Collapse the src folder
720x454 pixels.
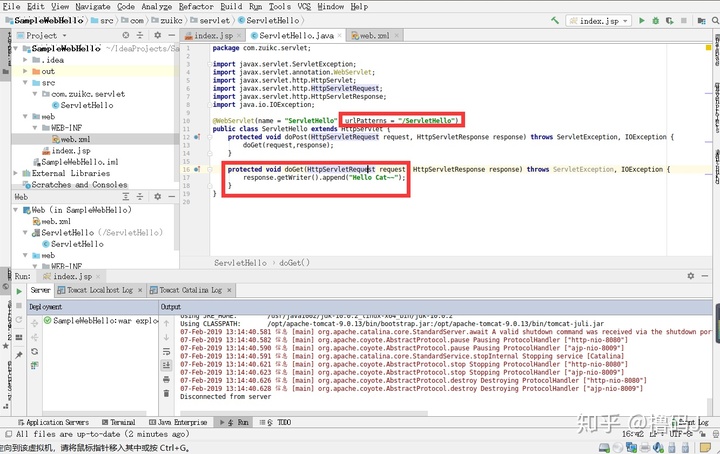(x=25, y=83)
